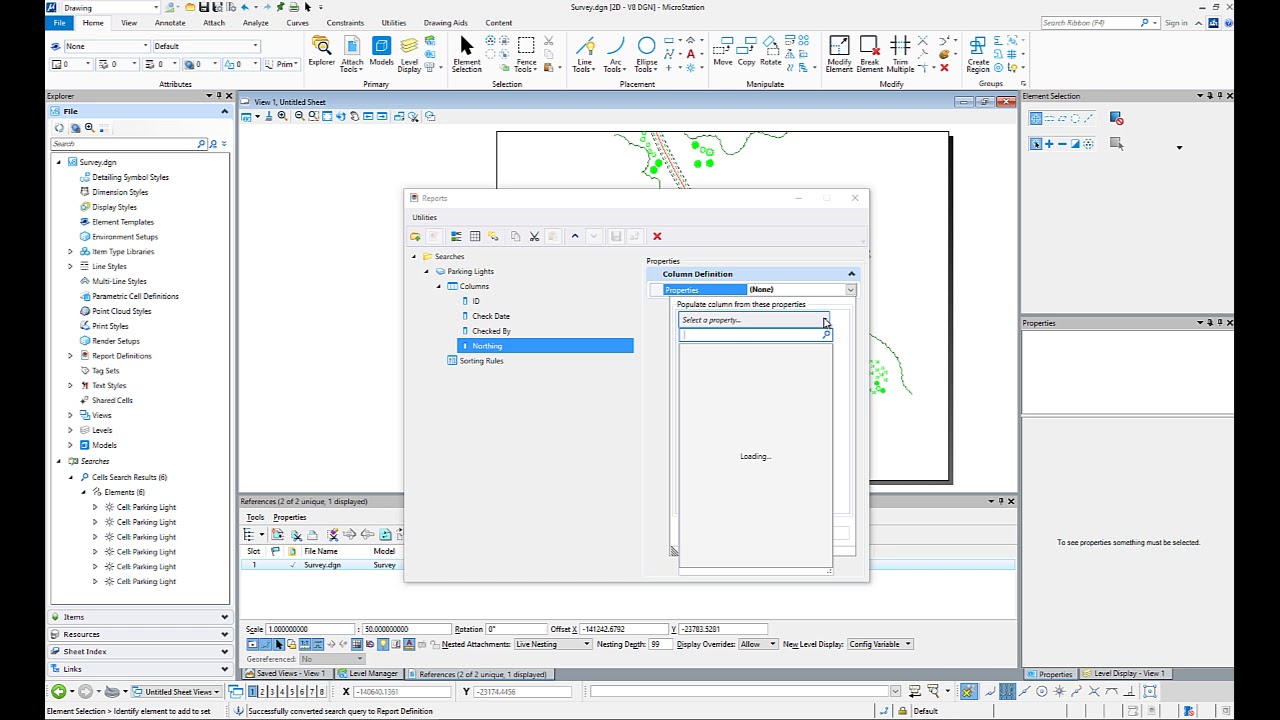Toggle view 5 in the view toggles
Image resolution: width=1280 pixels, height=720 pixels.
tap(292, 691)
